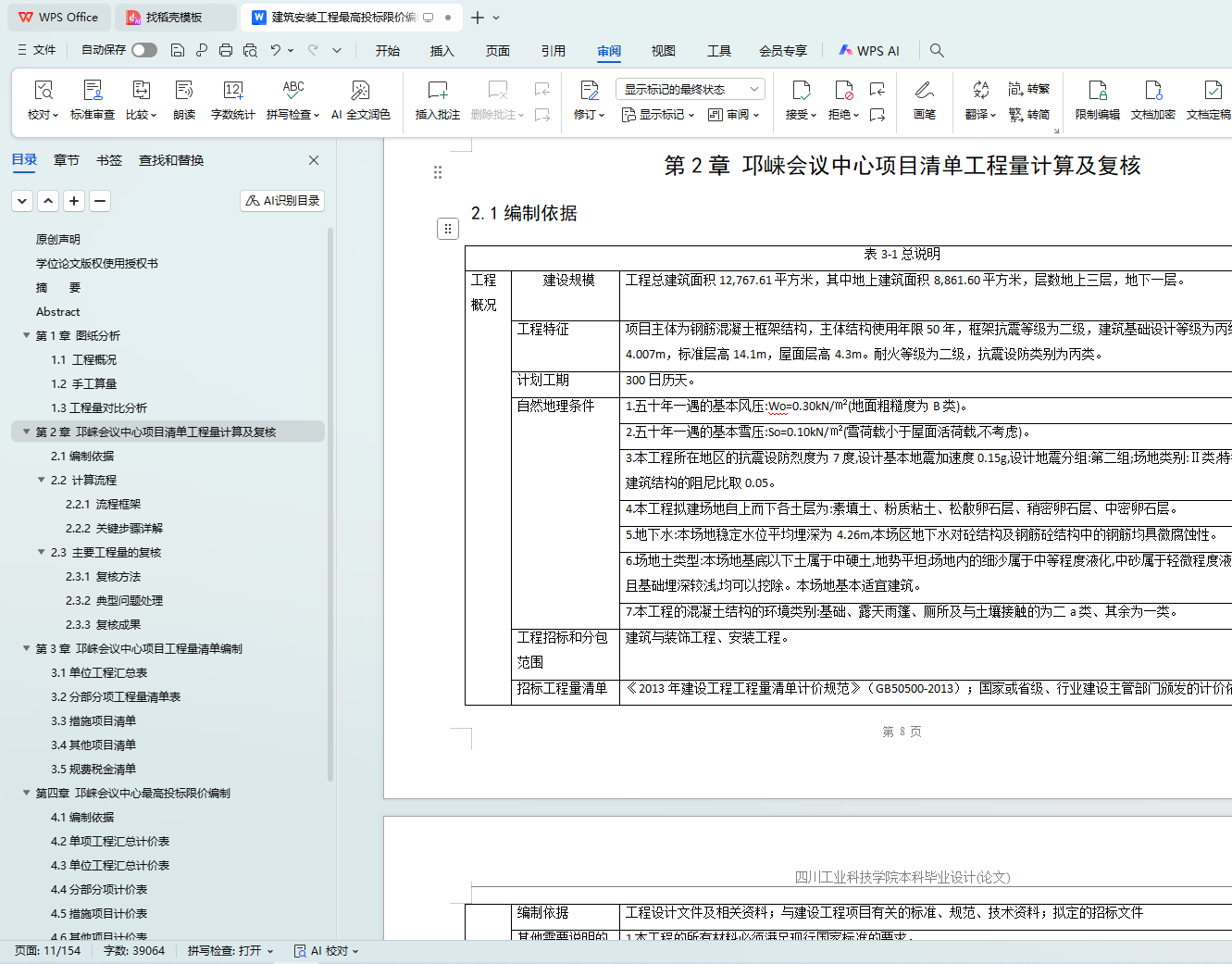Switch to the 插入 ribbon tab

(x=442, y=51)
